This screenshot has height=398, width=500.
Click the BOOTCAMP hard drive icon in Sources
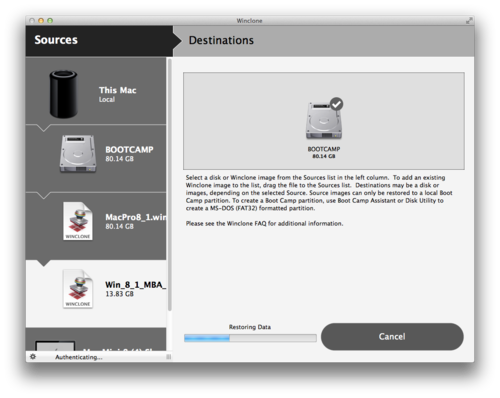(x=78, y=154)
